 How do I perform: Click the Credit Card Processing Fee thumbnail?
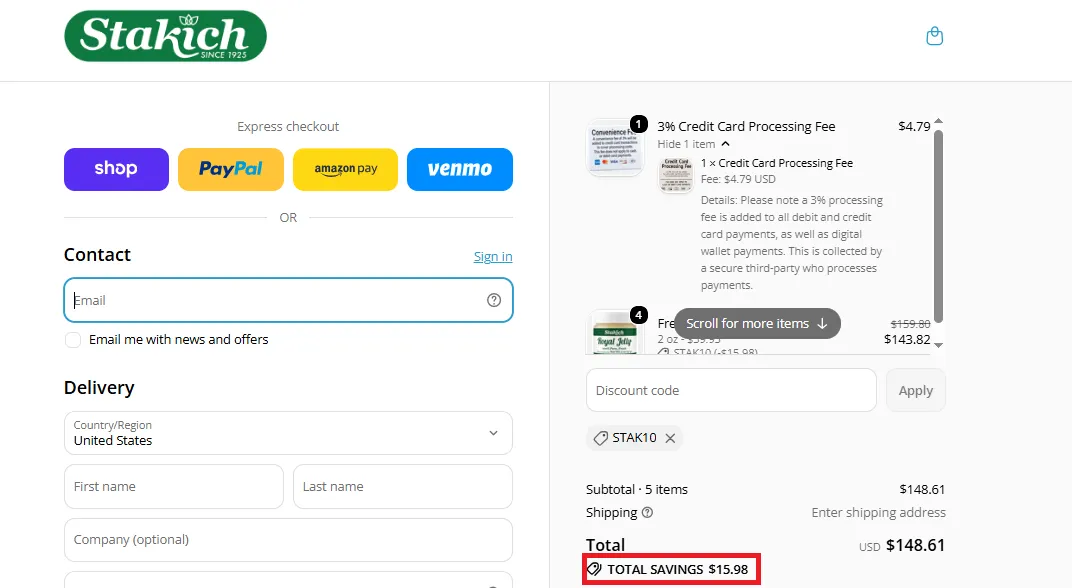pyautogui.click(x=615, y=147)
